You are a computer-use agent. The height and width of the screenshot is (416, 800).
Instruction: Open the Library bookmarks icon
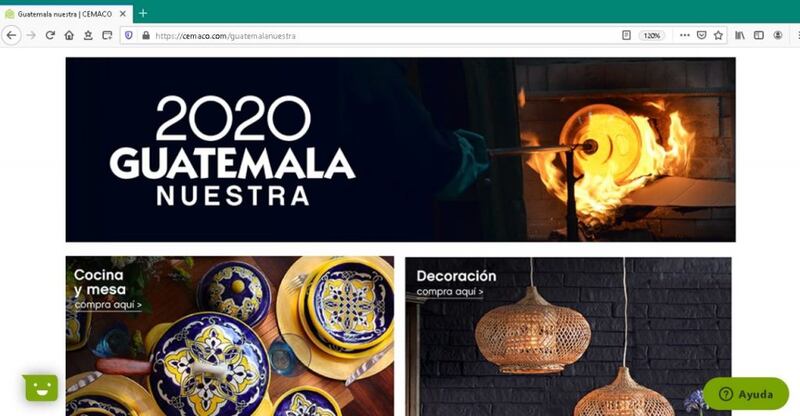point(740,35)
